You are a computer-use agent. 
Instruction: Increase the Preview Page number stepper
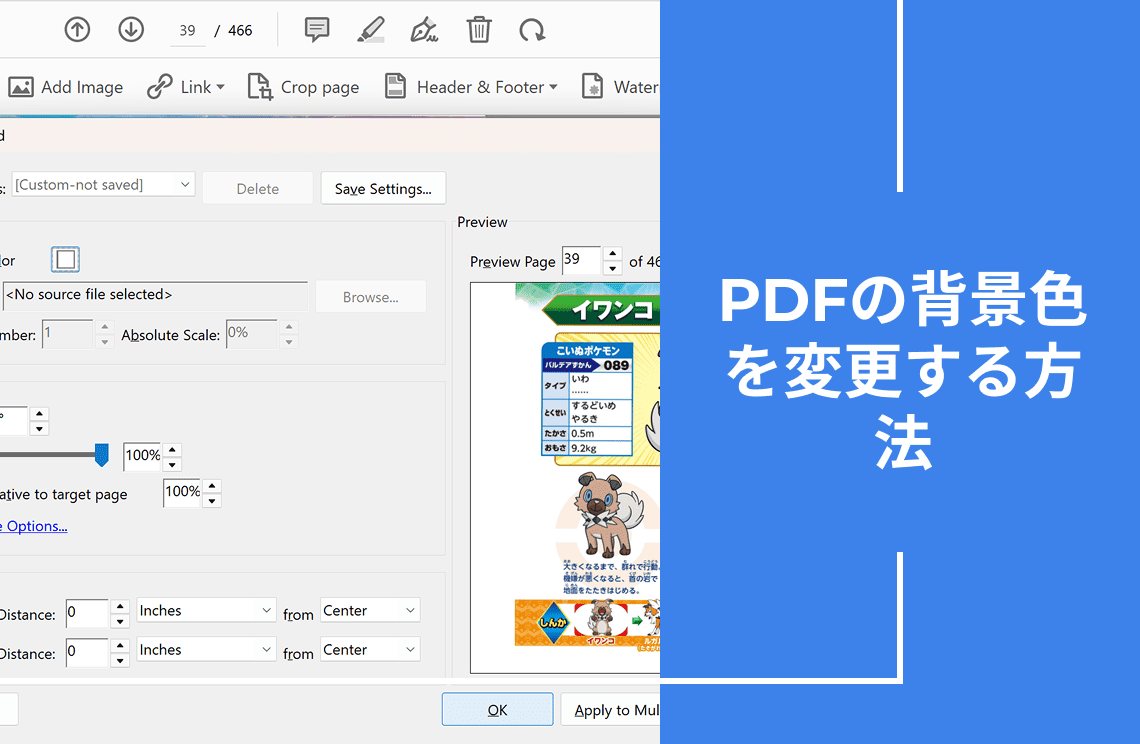[612, 255]
